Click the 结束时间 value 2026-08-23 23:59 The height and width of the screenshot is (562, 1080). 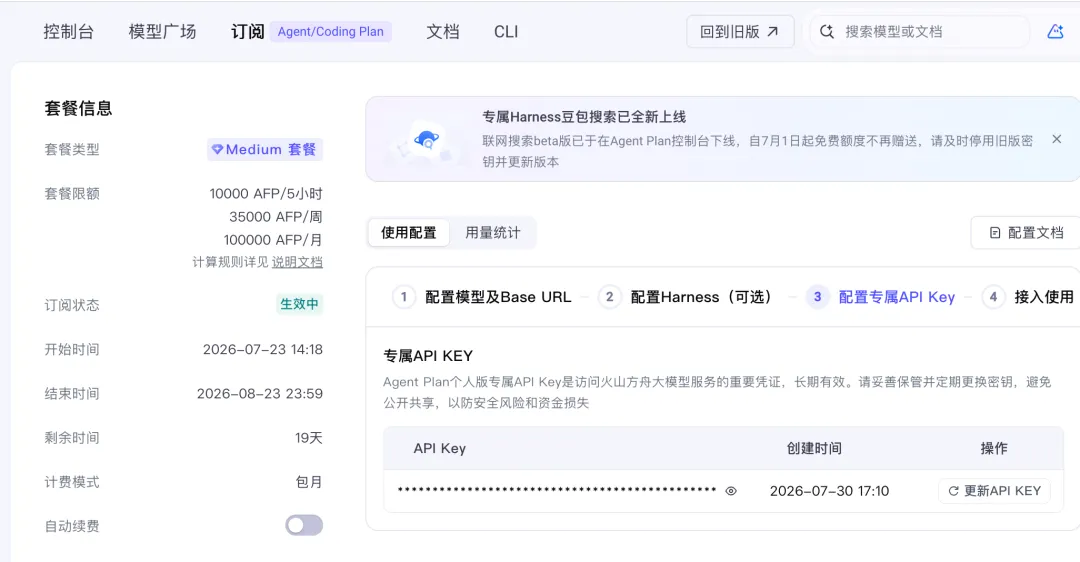pyautogui.click(x=260, y=393)
